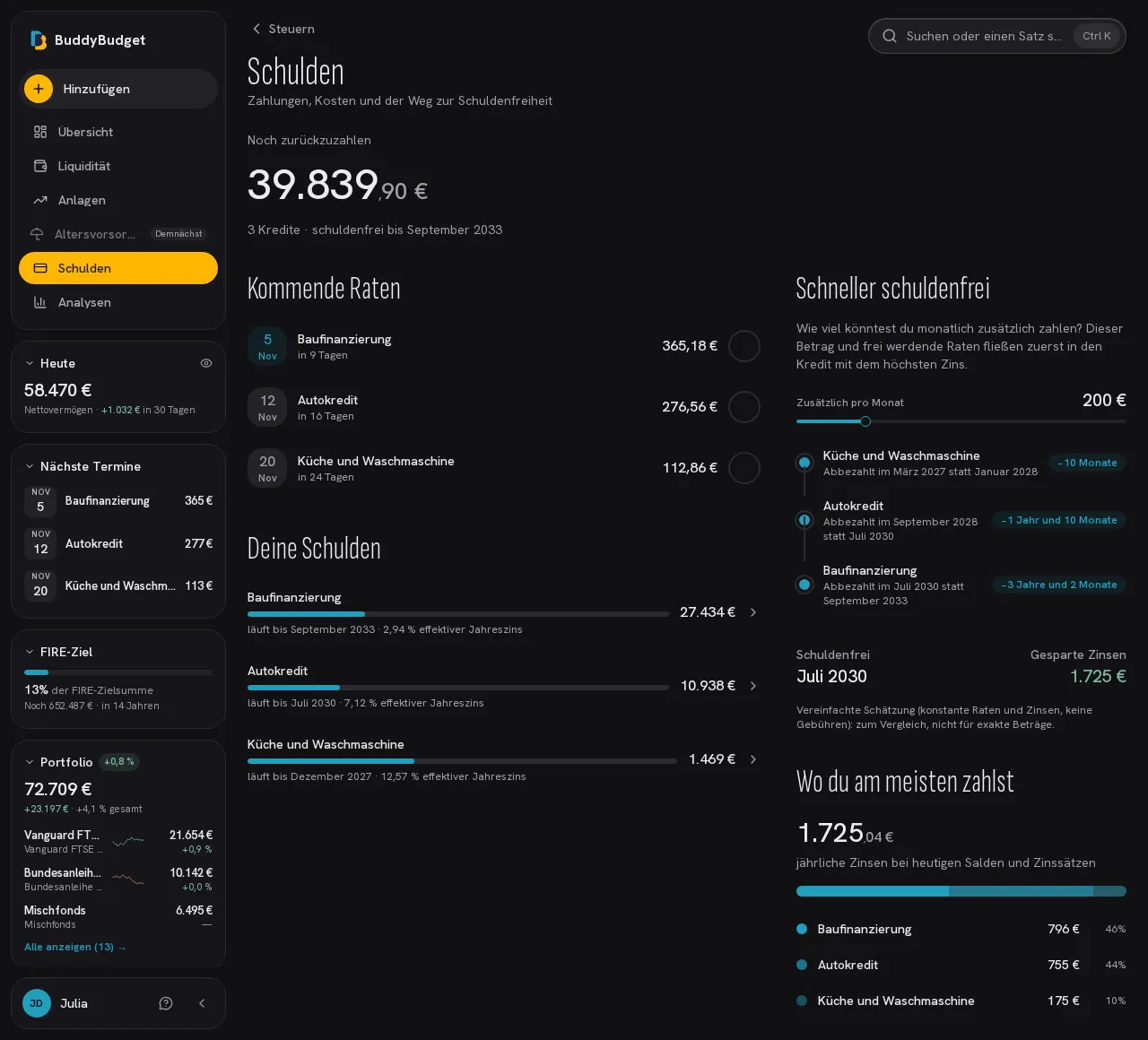Image resolution: width=1148 pixels, height=1040 pixels.
Task: Go back to Steuern breadcrumb
Action: pos(283,29)
